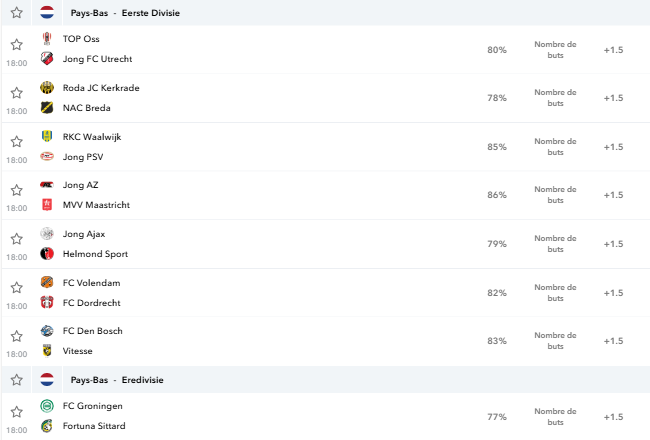The height and width of the screenshot is (440, 650).
Task: Click the Netherlands flag beside Eerste Divisie
Action: 47,12
